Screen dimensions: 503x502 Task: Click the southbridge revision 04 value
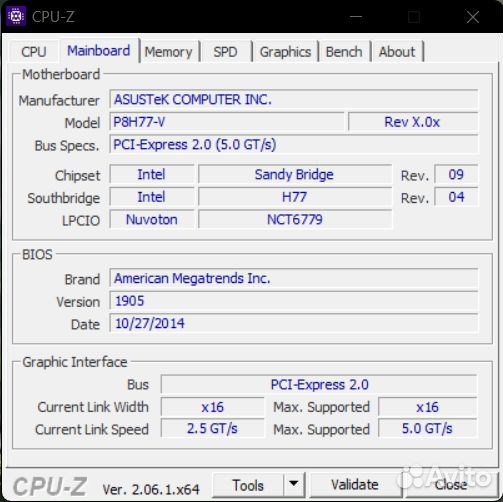(x=456, y=197)
